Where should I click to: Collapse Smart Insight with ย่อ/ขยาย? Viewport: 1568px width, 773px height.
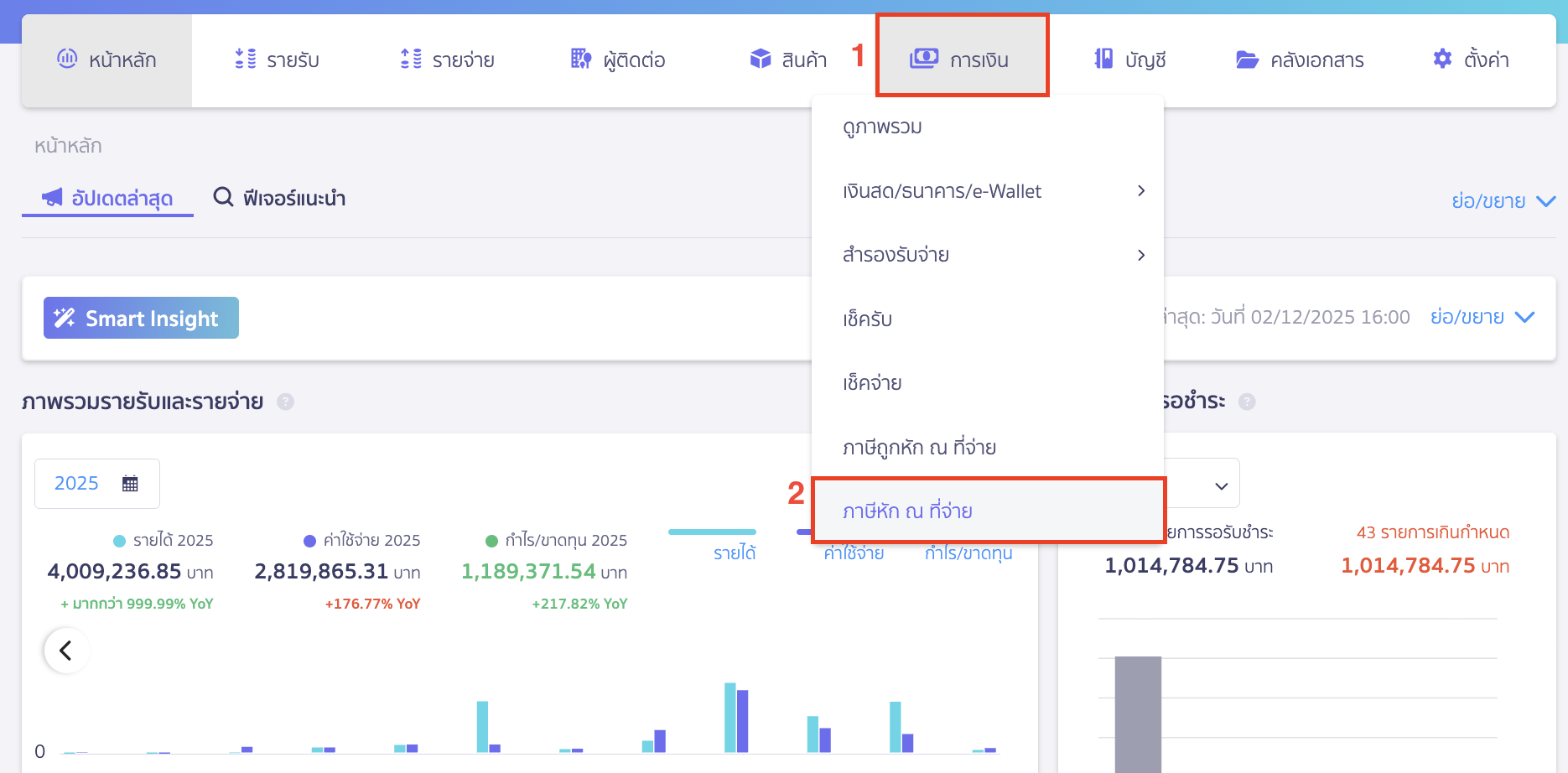pos(1482,317)
